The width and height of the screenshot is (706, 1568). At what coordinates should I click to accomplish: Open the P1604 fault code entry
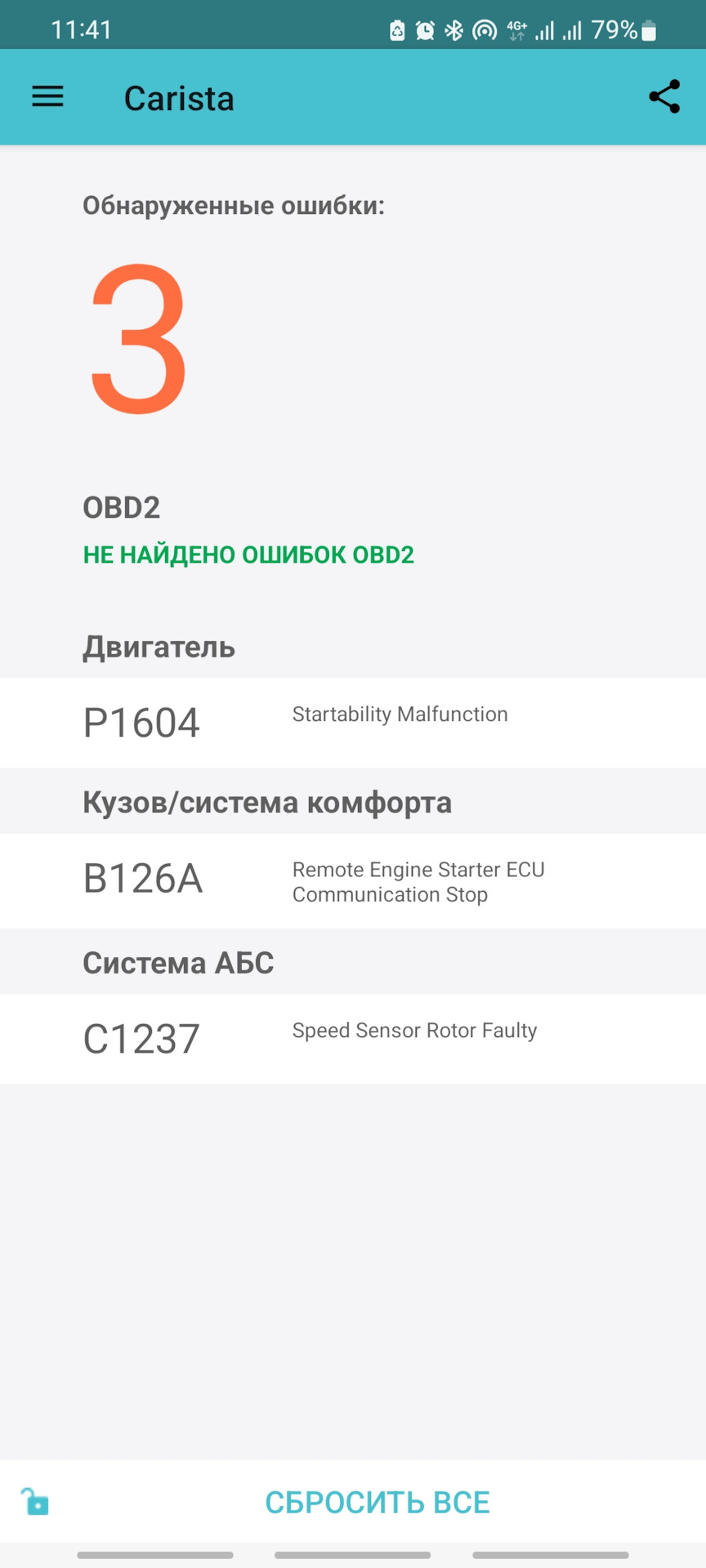(141, 723)
